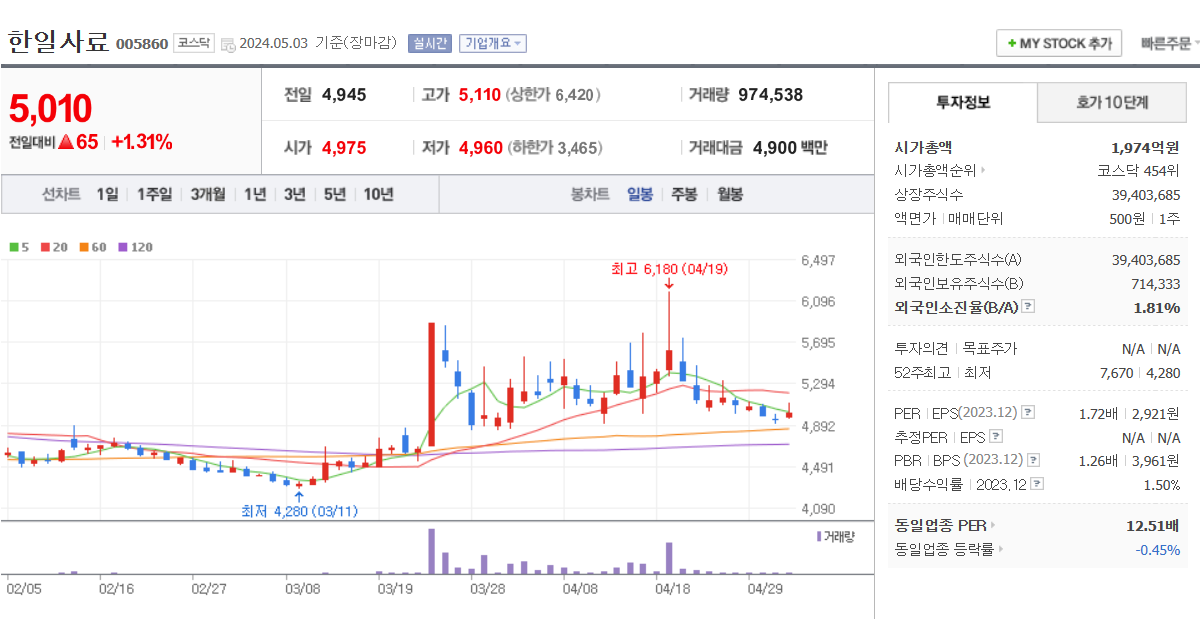Open the 기업개요 dropdown
This screenshot has height=619, width=1200.
click(x=492, y=43)
